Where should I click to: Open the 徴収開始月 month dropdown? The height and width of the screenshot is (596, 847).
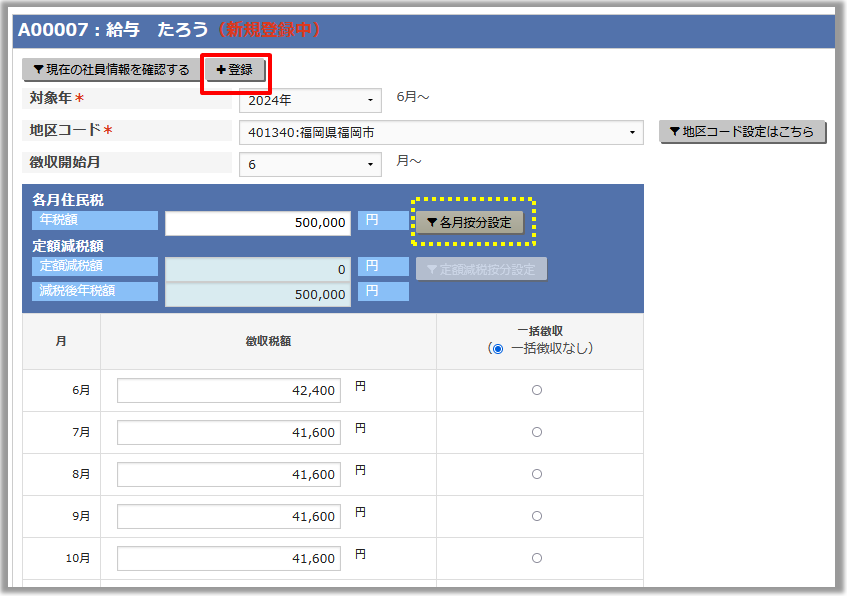tap(310, 164)
